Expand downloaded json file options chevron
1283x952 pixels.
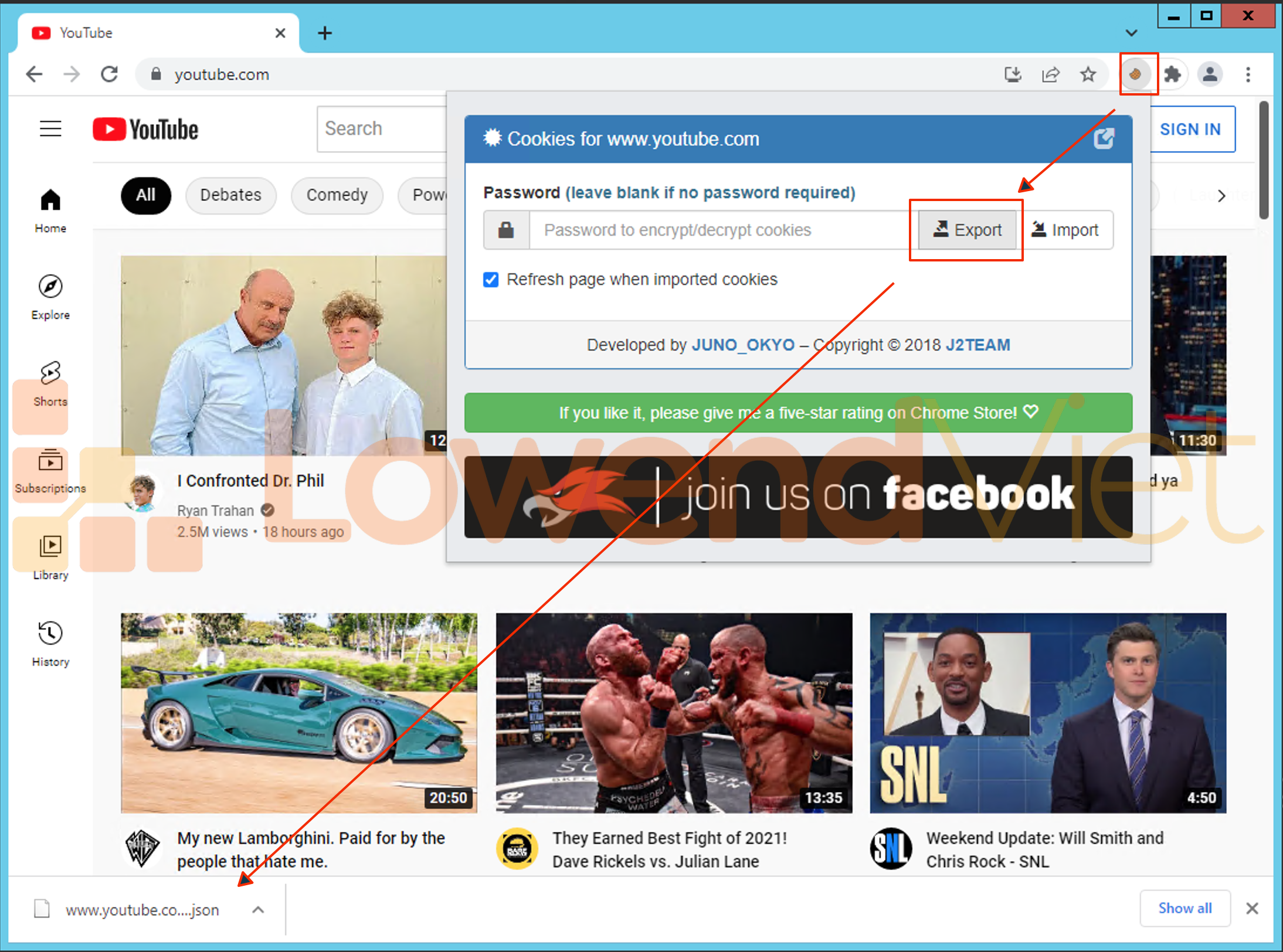pos(258,909)
